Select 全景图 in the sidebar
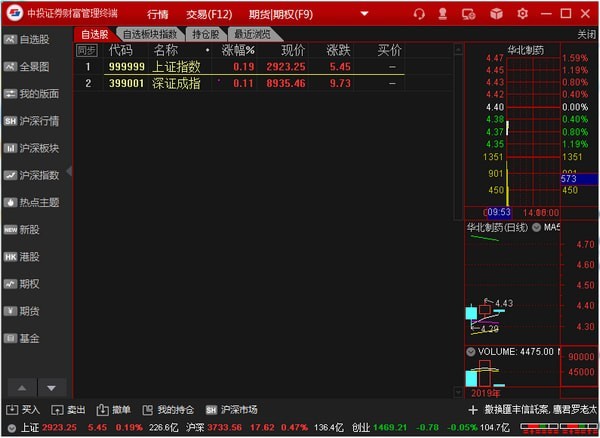 point(27,67)
